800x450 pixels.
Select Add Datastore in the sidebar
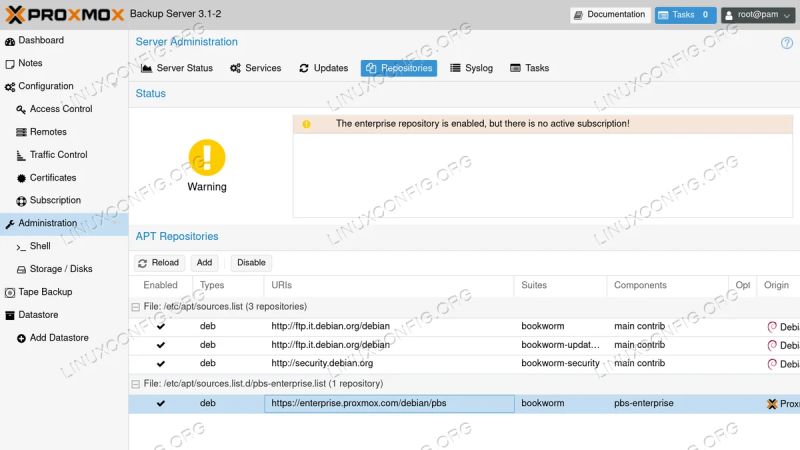coord(64,338)
